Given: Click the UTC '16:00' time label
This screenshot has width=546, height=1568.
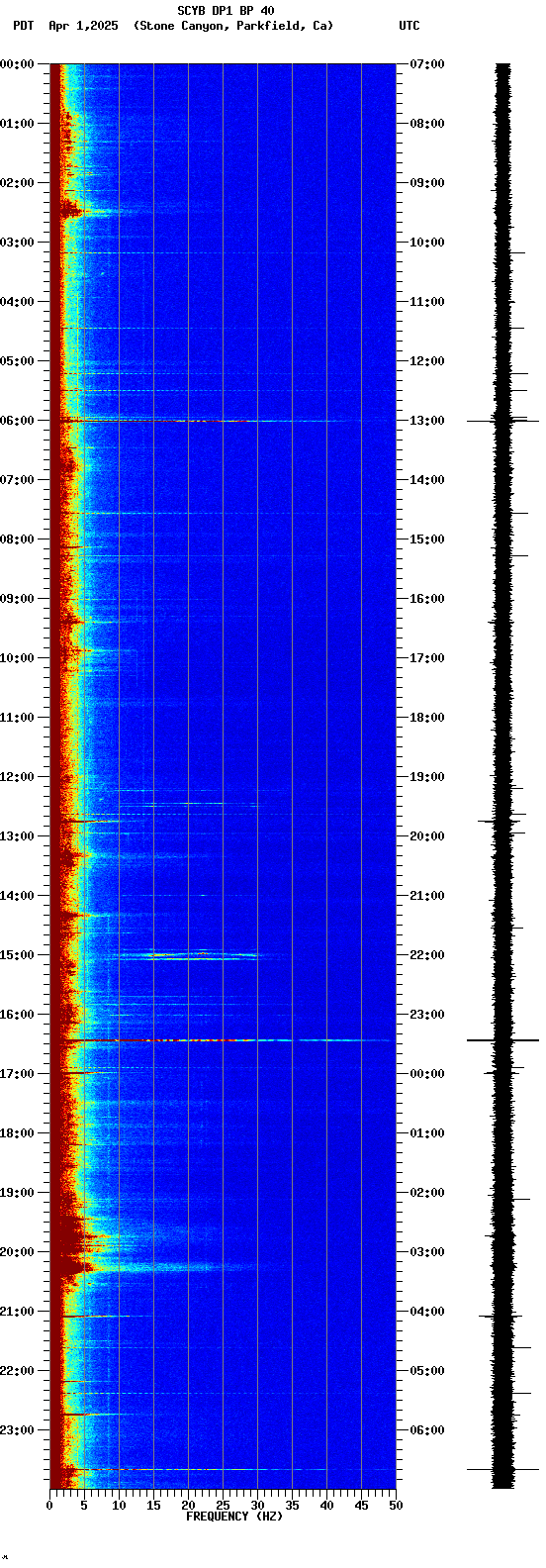Looking at the screenshot, I should [427, 599].
